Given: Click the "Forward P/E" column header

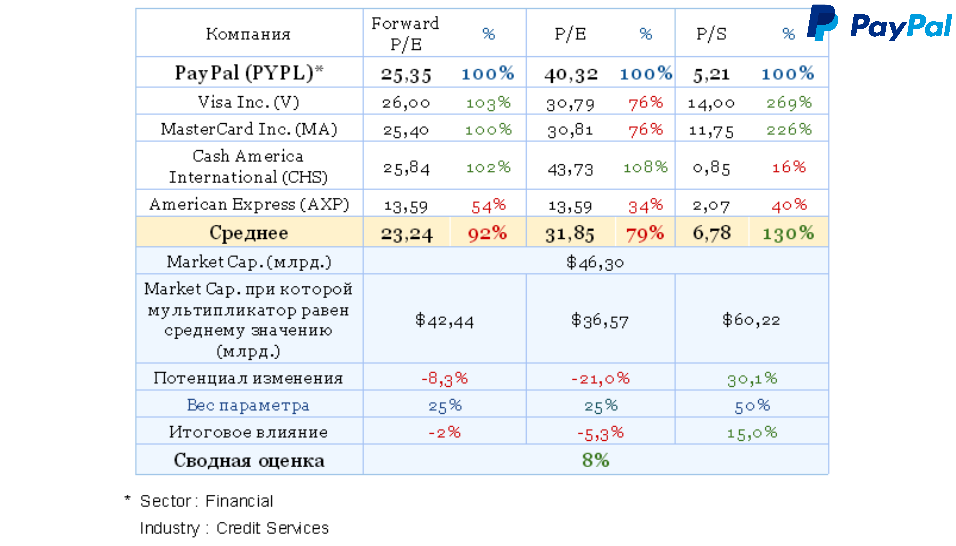Looking at the screenshot, I should pos(404,33).
